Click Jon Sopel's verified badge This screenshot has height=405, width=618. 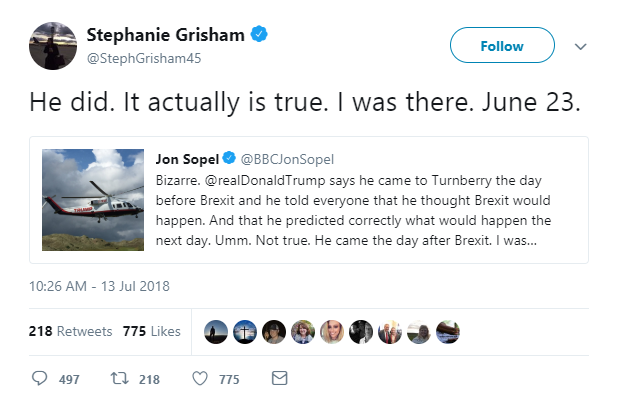(229, 158)
